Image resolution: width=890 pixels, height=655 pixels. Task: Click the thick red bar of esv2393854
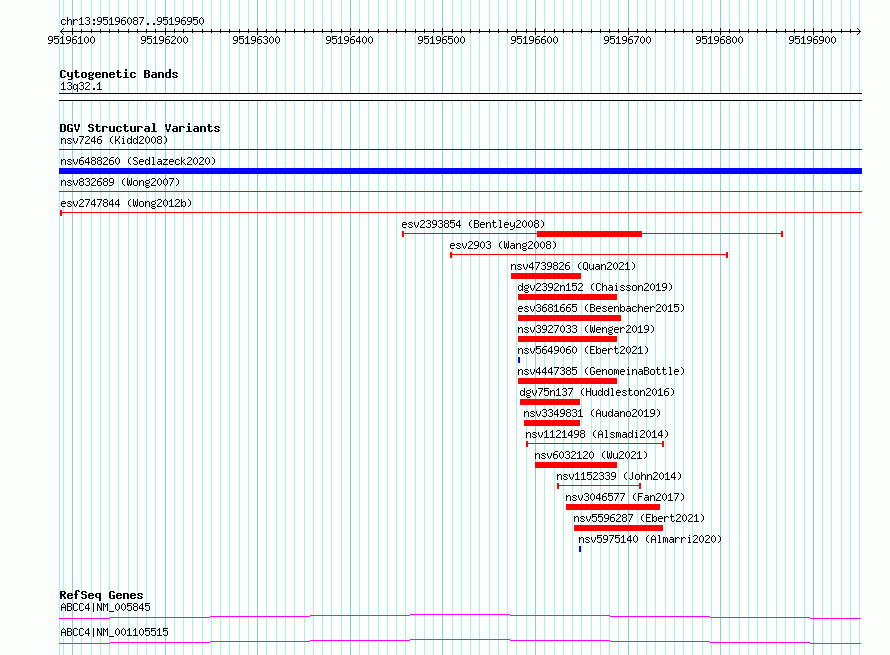589,234
